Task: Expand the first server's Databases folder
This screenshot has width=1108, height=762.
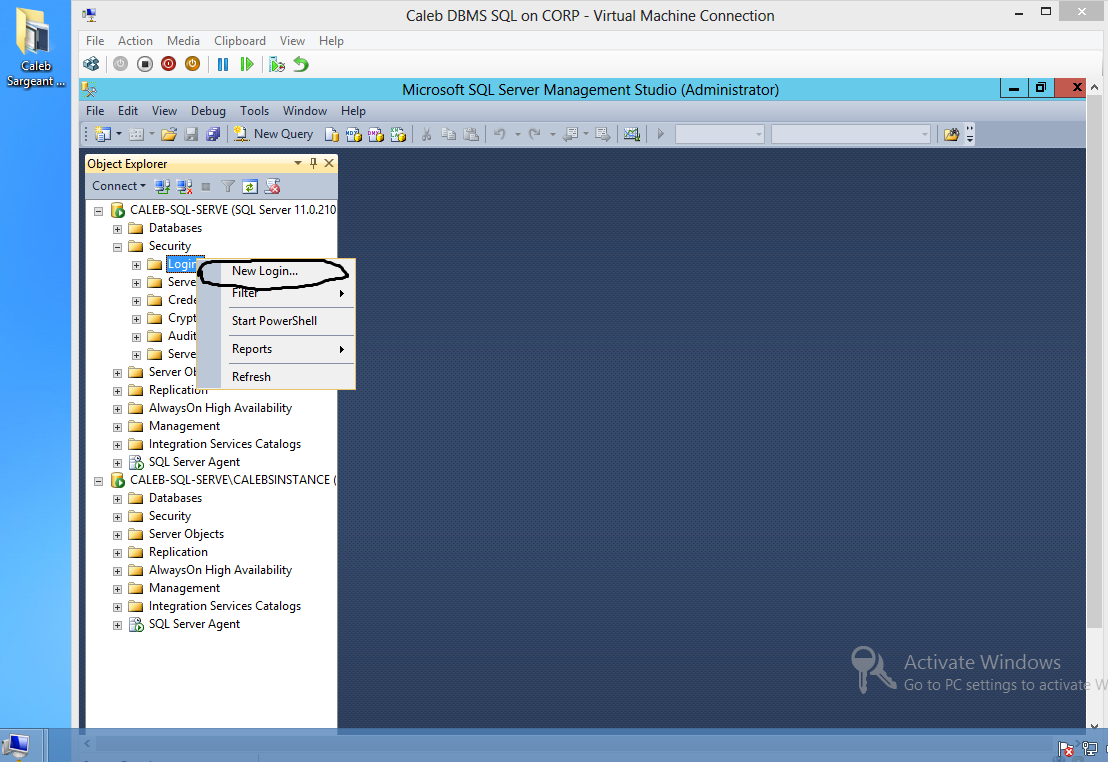Action: pyautogui.click(x=117, y=229)
